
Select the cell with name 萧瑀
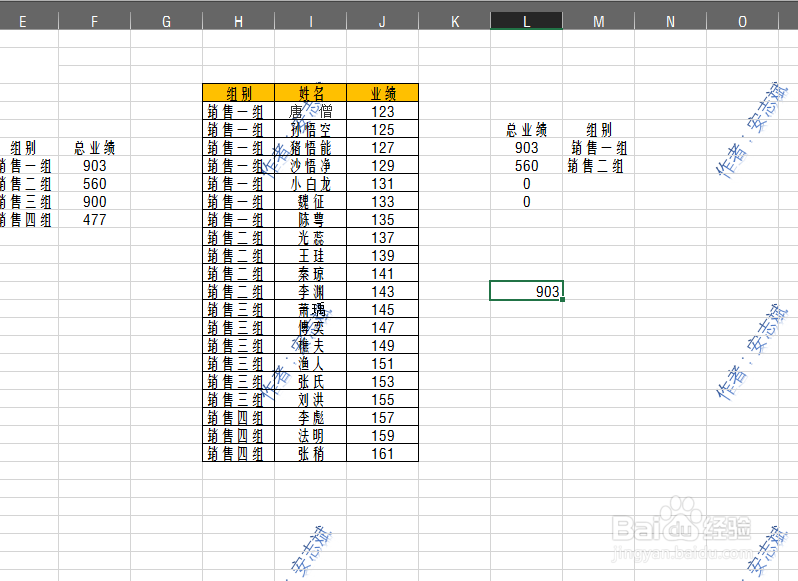click(x=310, y=309)
